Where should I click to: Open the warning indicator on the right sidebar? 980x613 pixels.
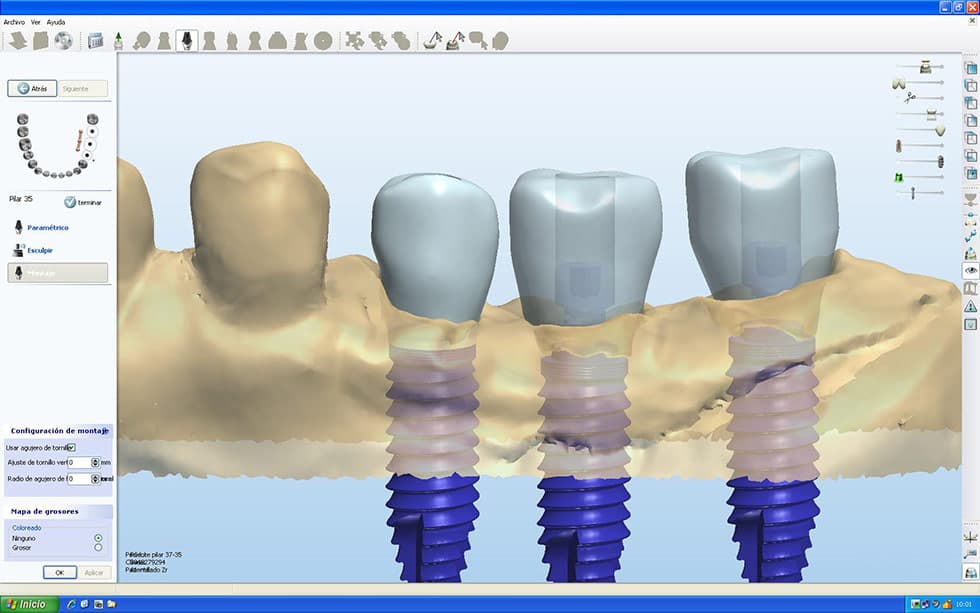[970, 304]
